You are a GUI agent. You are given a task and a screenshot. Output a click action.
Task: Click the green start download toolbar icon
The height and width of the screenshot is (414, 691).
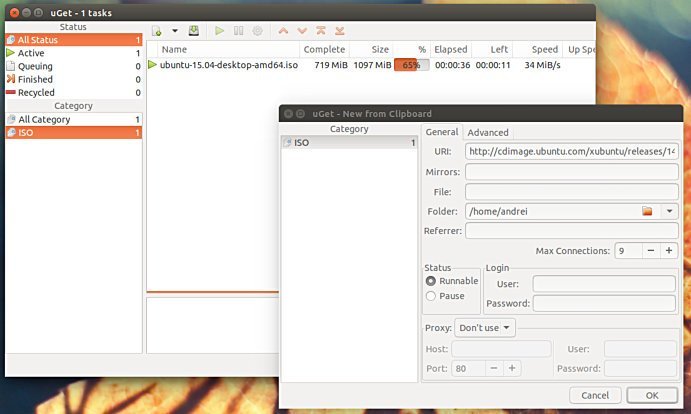(x=219, y=31)
